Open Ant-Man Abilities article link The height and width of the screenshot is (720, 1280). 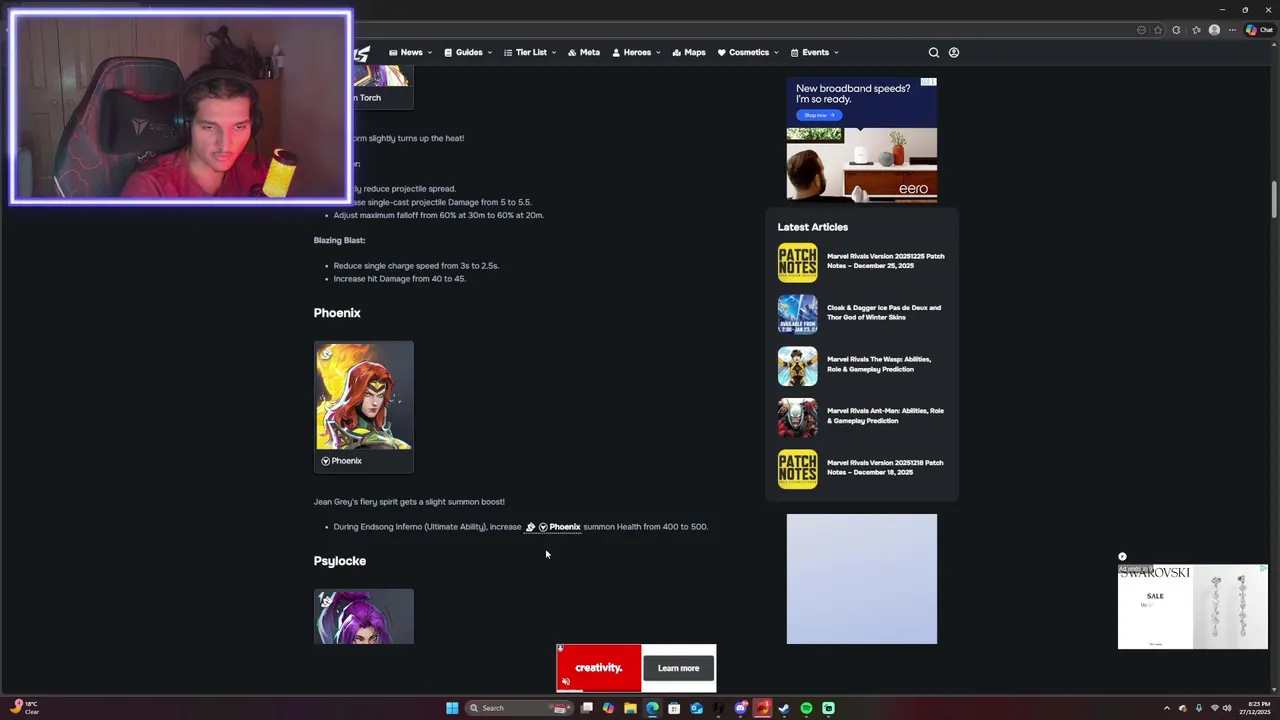885,415
